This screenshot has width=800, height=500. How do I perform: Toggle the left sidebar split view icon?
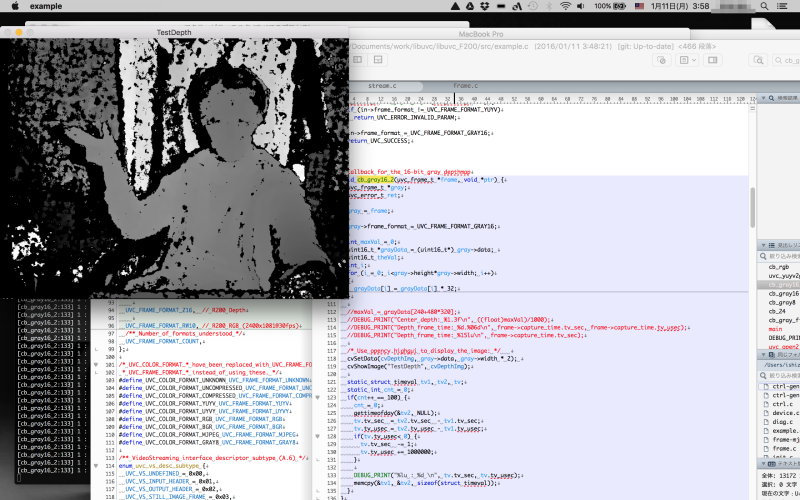click(358, 60)
